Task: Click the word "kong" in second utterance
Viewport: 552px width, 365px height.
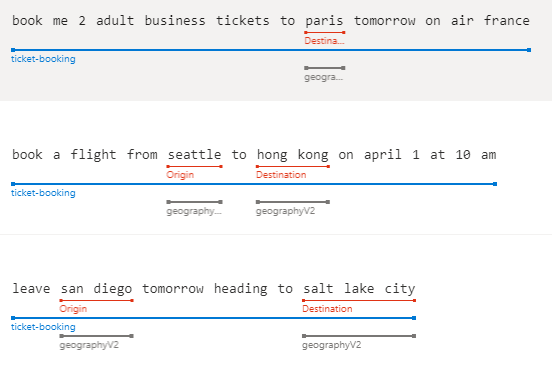Action: [313, 155]
